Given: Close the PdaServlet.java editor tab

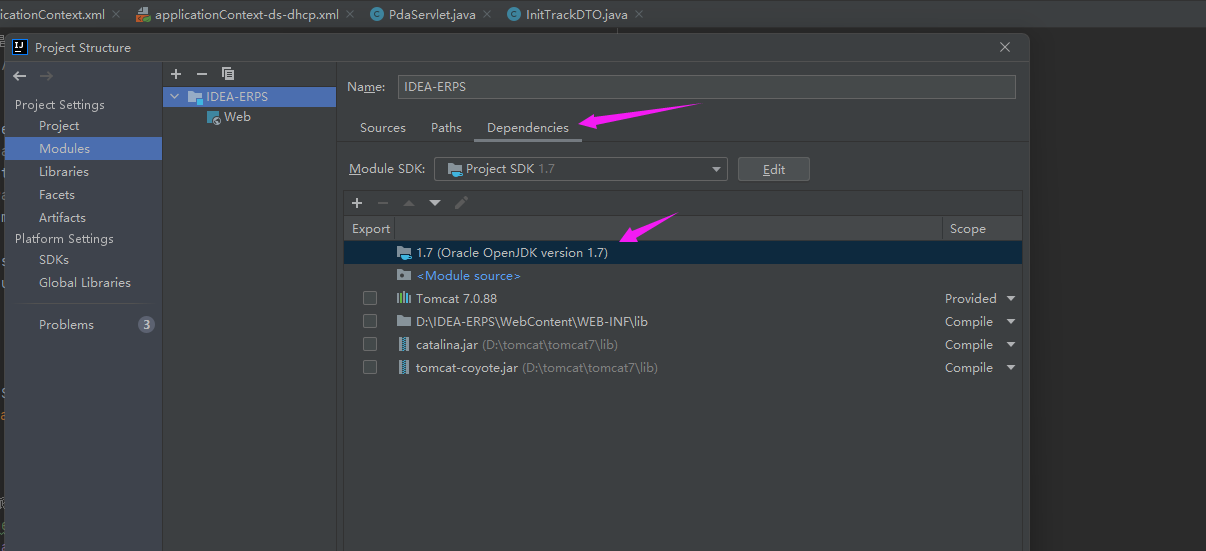Looking at the screenshot, I should 487,14.
